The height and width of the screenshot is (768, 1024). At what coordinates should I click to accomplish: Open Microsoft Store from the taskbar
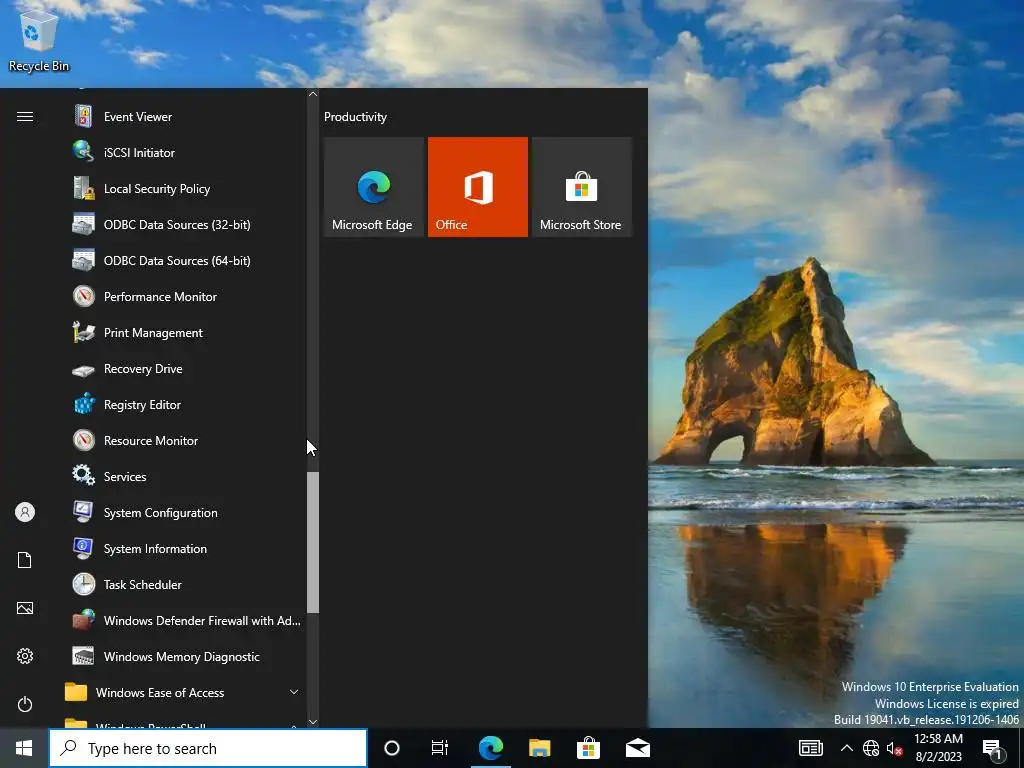pos(588,748)
